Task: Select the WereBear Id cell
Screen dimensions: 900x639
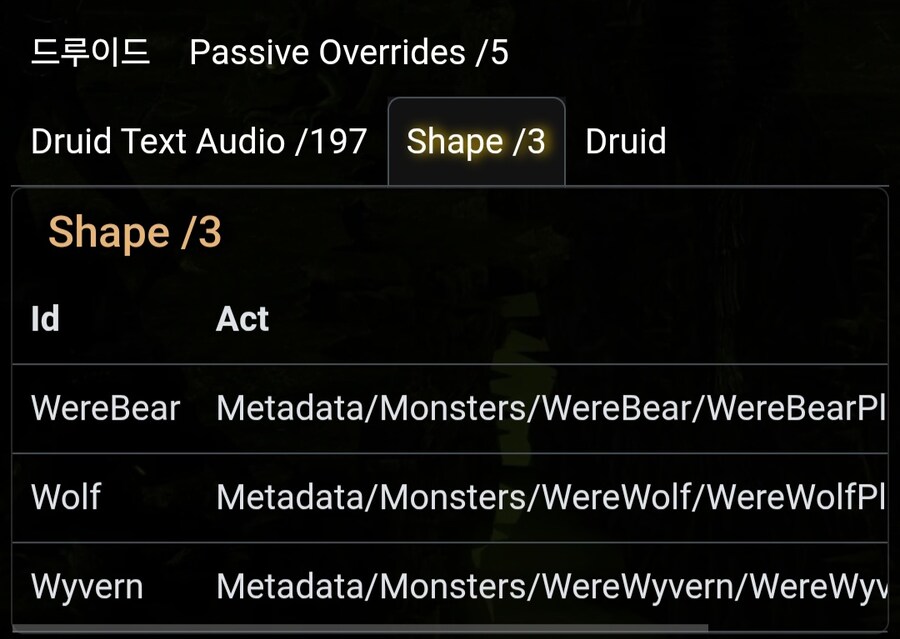Action: tap(105, 408)
